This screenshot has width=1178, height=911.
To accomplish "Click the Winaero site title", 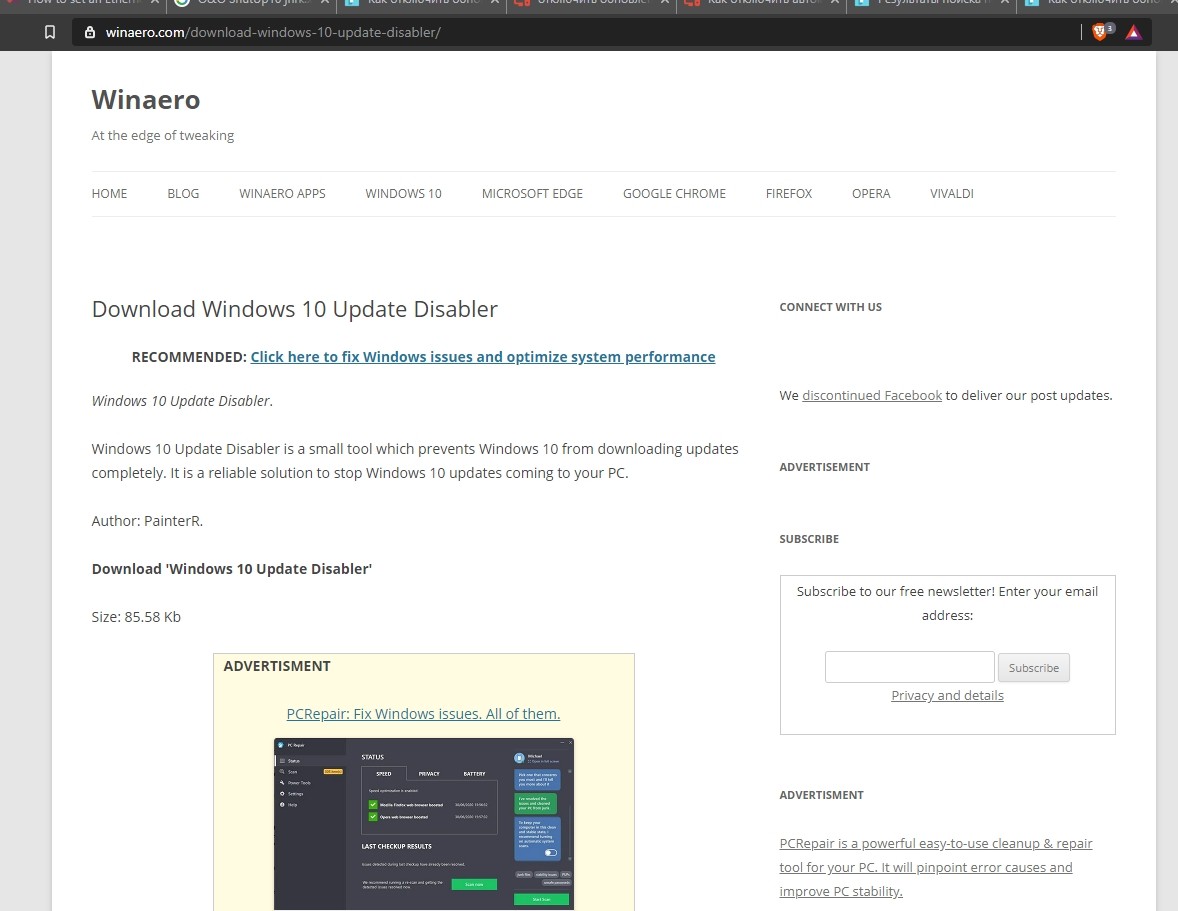I will point(146,100).
